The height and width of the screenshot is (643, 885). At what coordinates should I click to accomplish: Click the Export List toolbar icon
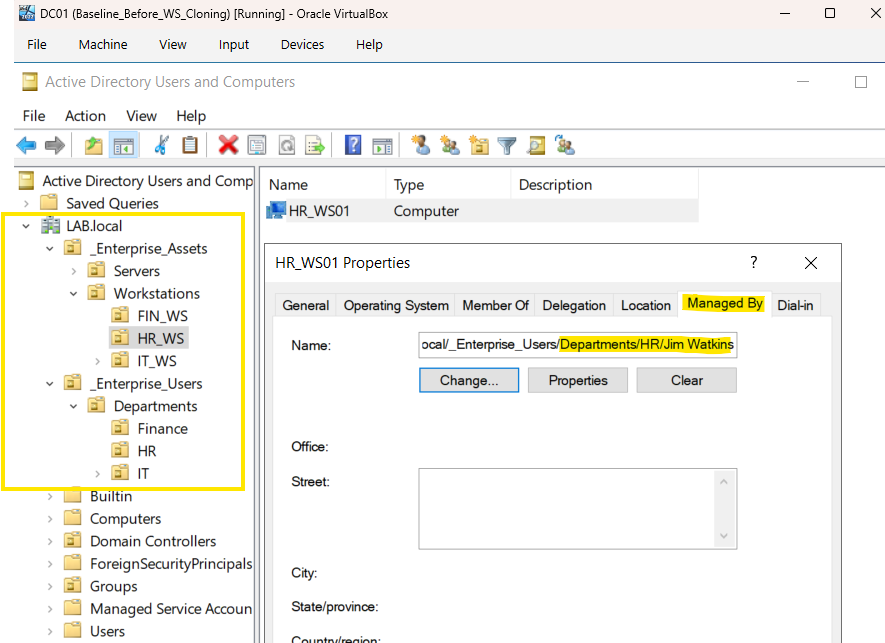click(x=315, y=146)
